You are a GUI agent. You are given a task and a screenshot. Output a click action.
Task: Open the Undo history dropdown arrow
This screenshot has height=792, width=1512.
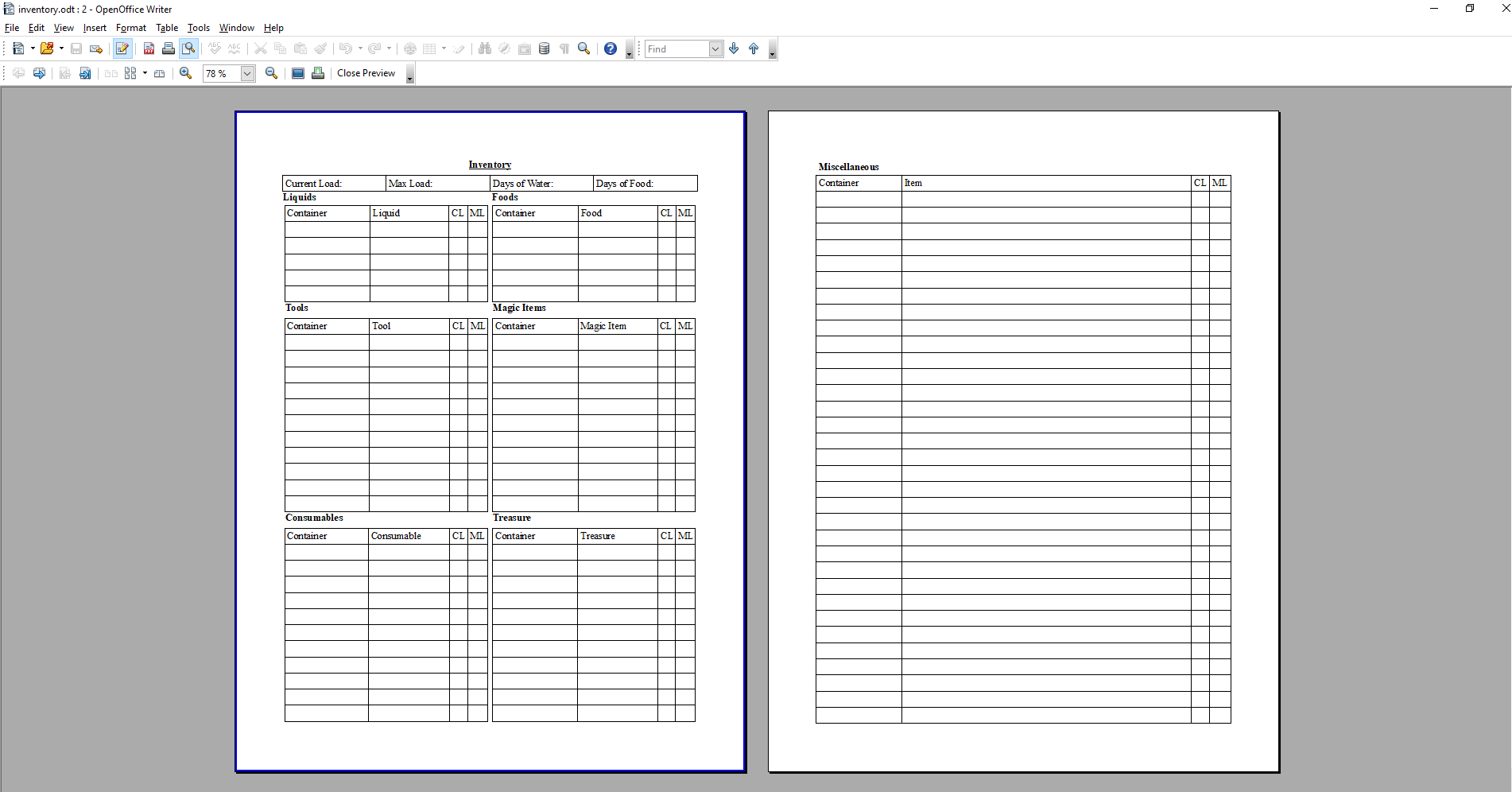360,49
